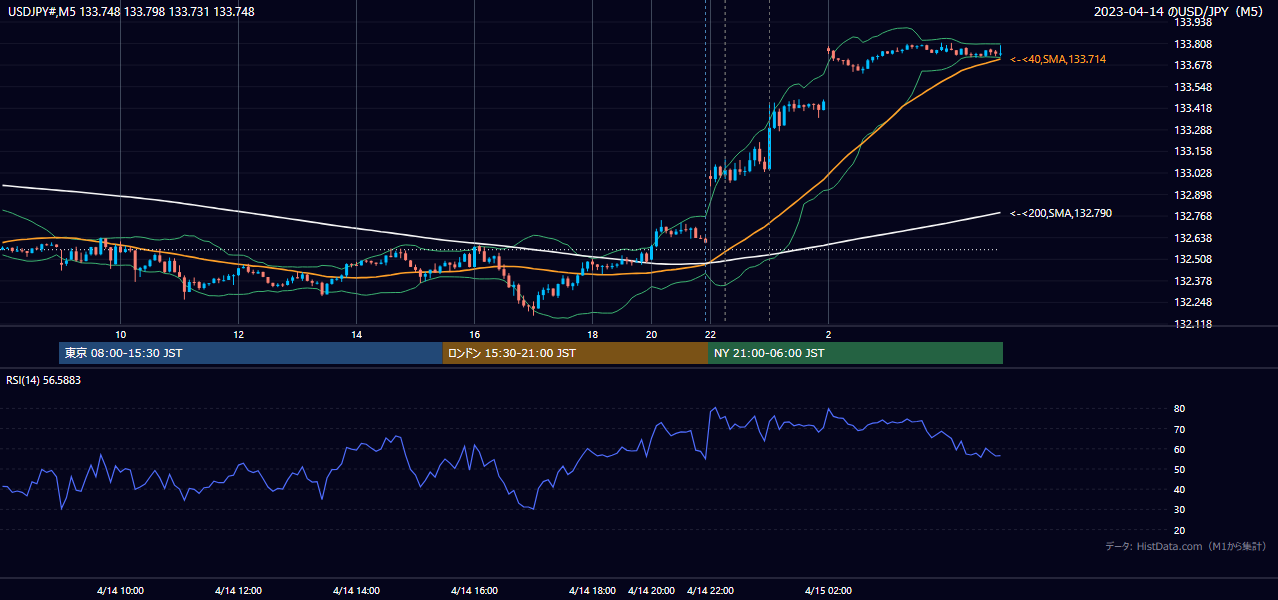Click the hour 12 label under price chart
Image resolution: width=1278 pixels, height=600 pixels.
point(238,334)
